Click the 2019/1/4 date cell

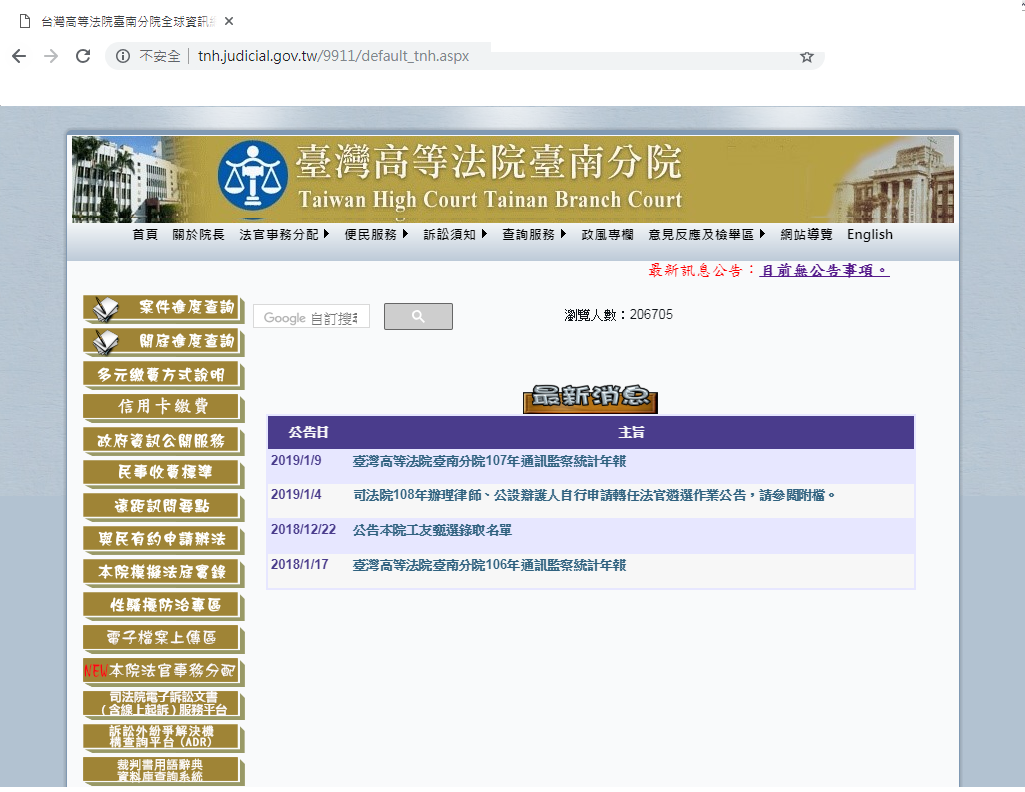(296, 495)
